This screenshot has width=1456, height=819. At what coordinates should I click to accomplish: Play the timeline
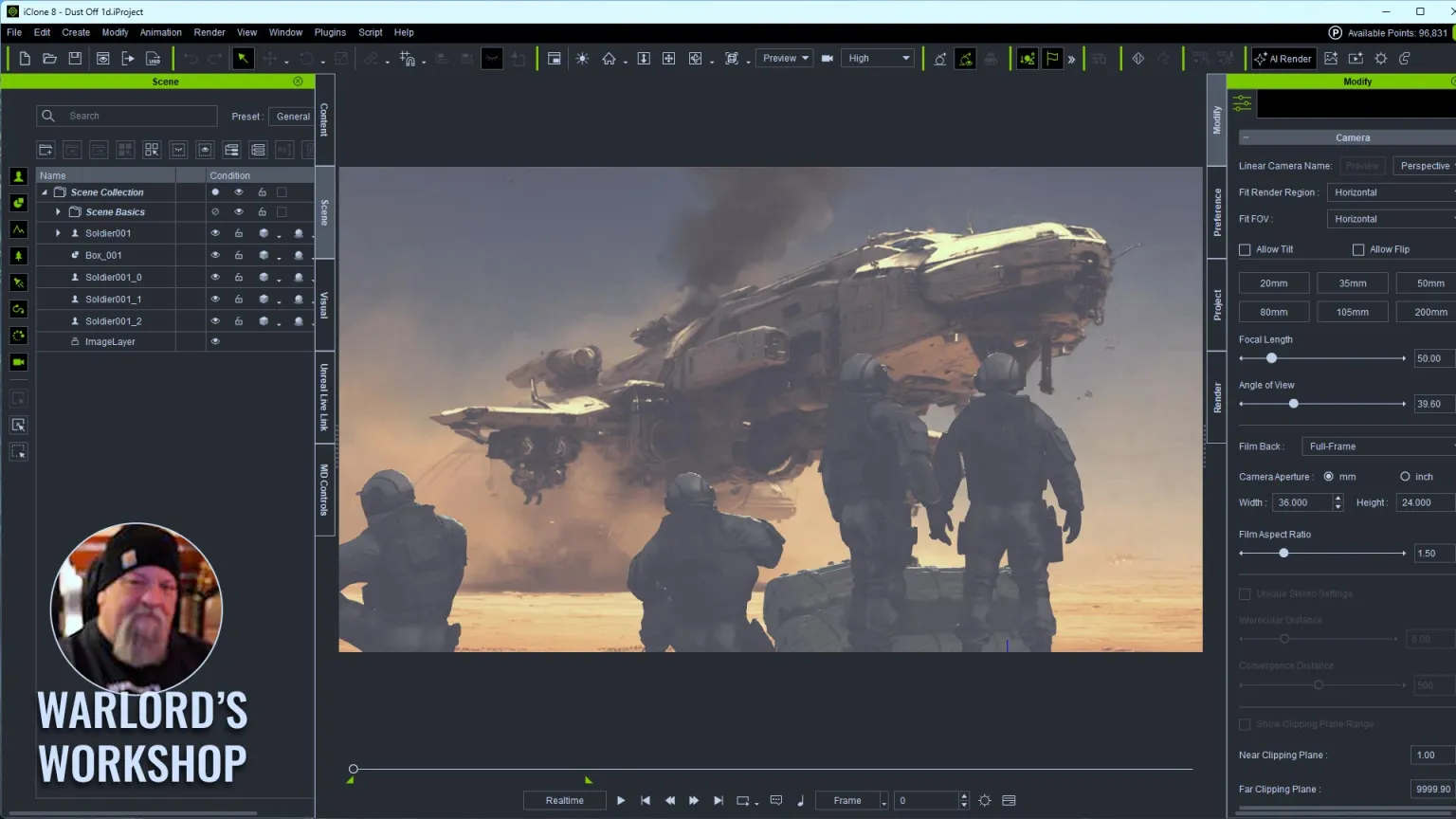[621, 801]
